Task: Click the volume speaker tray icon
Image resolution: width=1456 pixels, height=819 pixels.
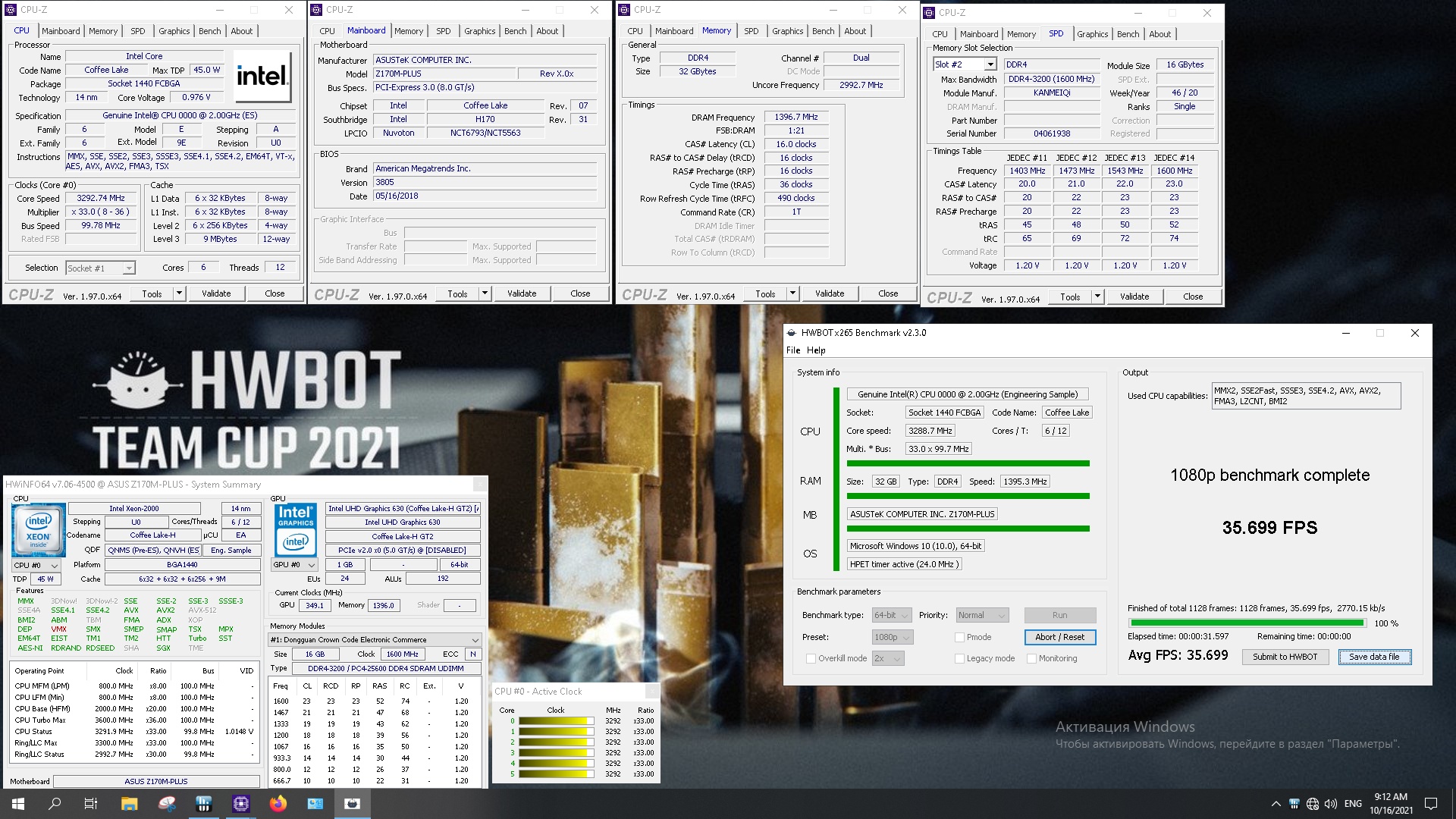Action: click(x=1330, y=804)
